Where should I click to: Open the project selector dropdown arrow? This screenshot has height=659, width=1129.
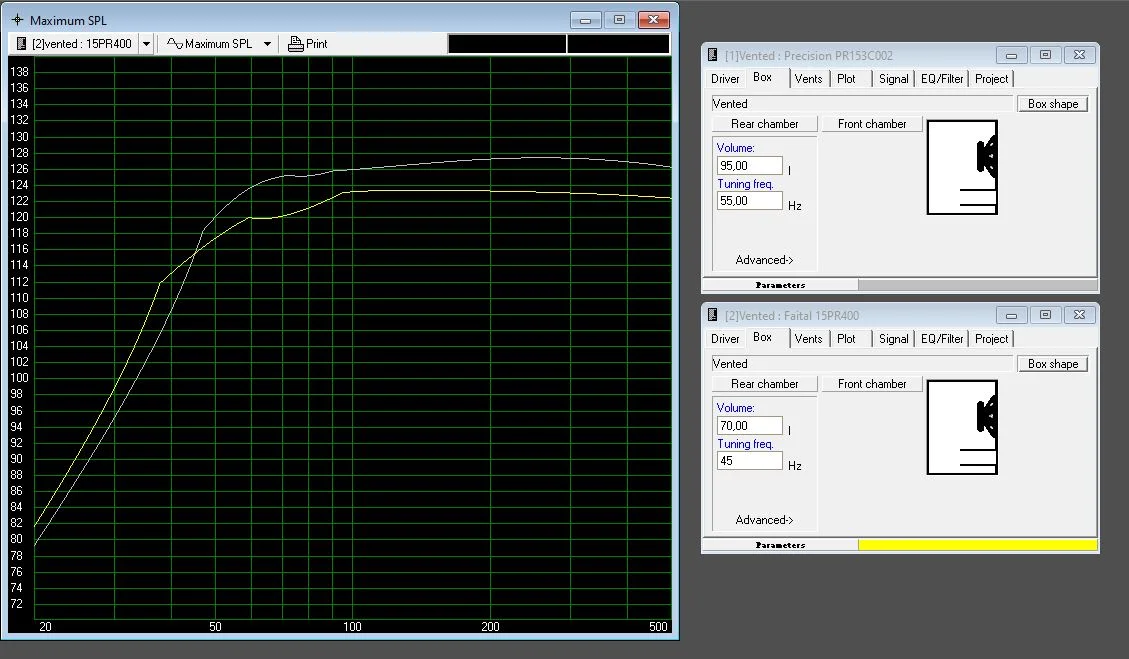click(146, 44)
